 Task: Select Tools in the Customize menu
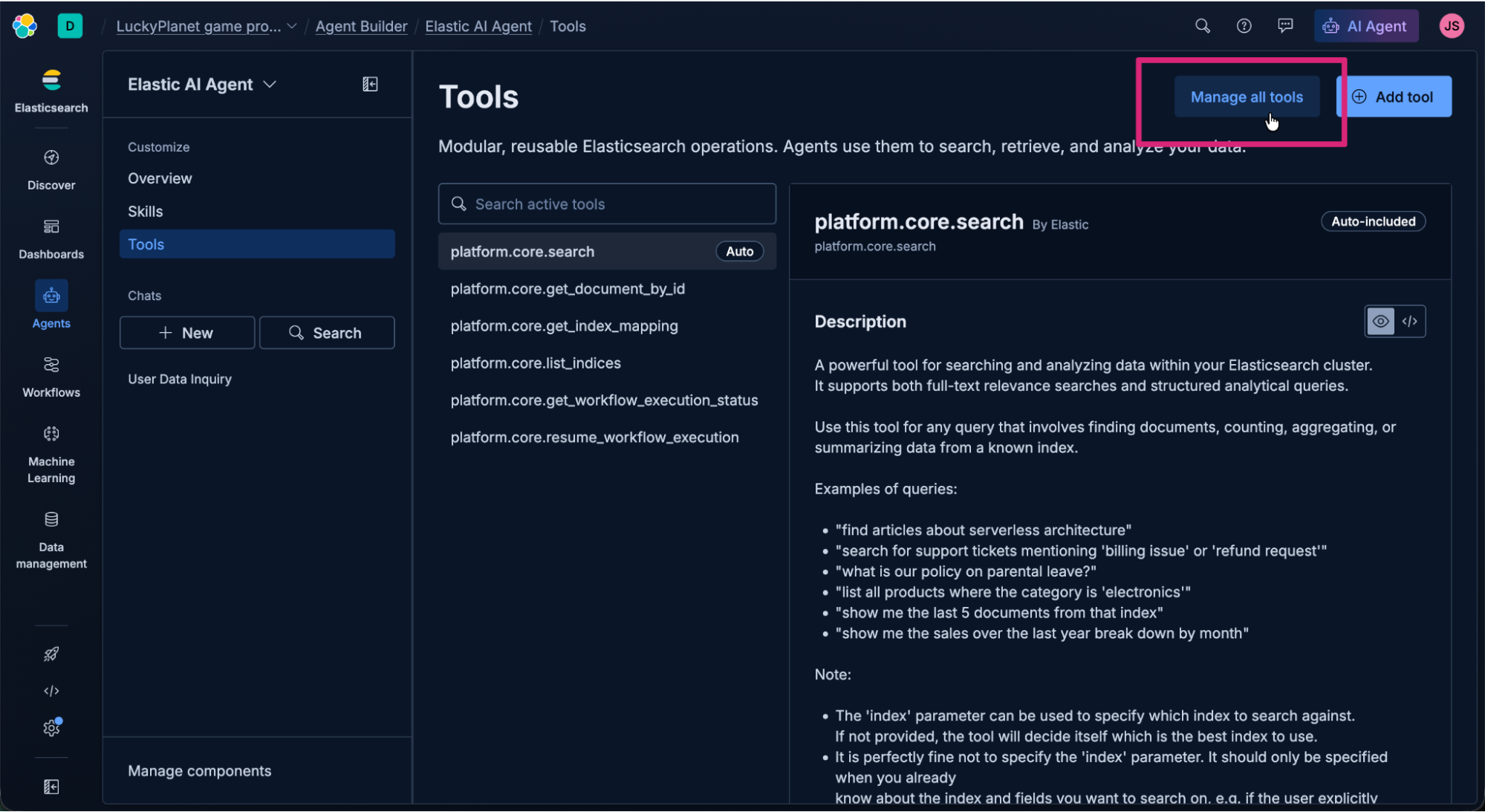point(257,244)
